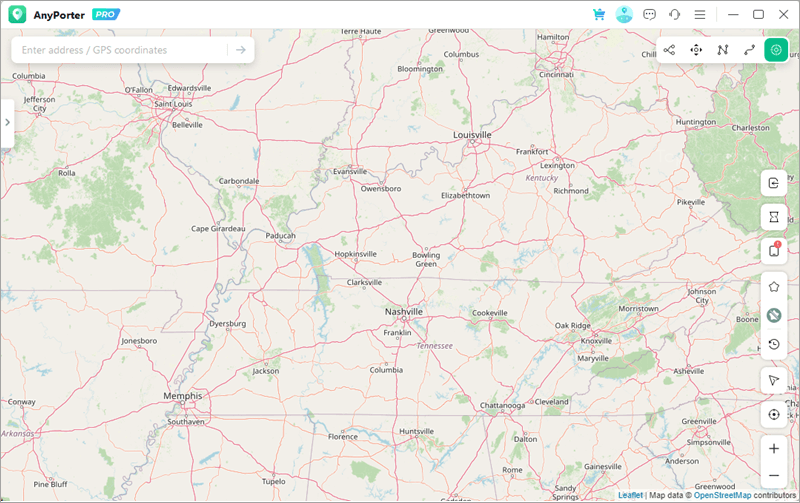
Task: Switch to joystick mode
Action: [x=696, y=50]
